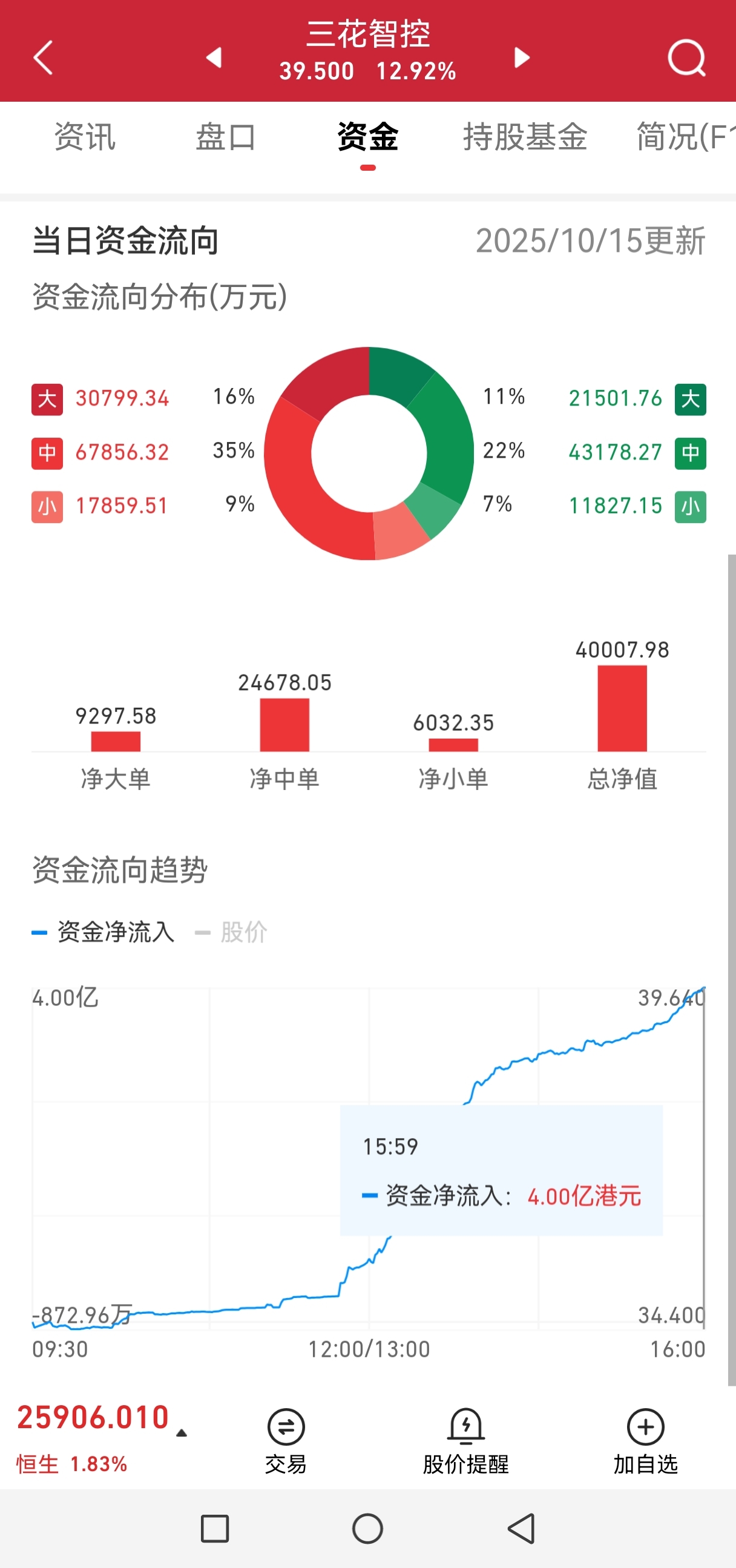Tap the 净中单 bar
Screen dimensions: 736x1568
tap(284, 725)
